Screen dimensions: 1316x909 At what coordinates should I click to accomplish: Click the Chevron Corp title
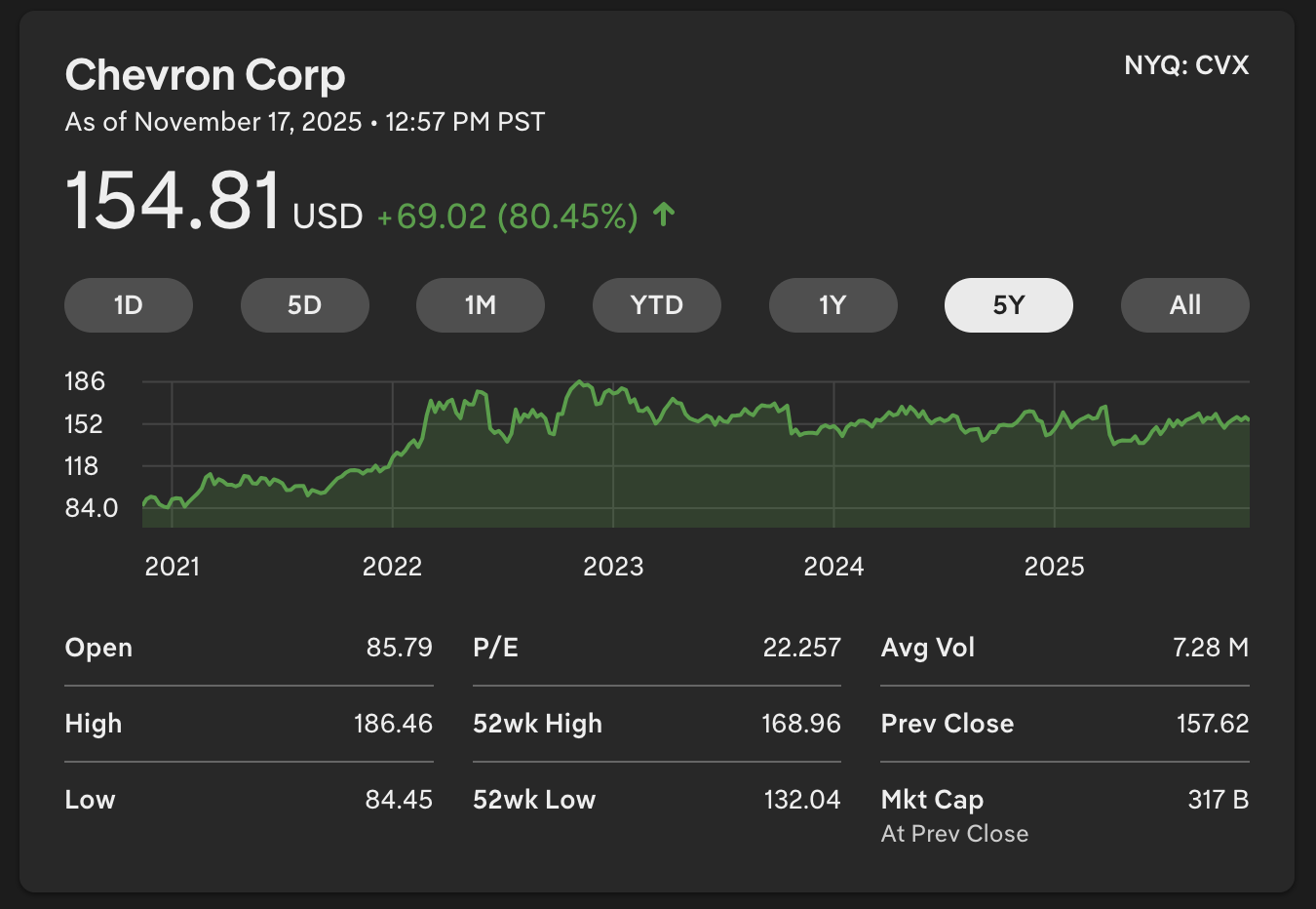point(205,75)
